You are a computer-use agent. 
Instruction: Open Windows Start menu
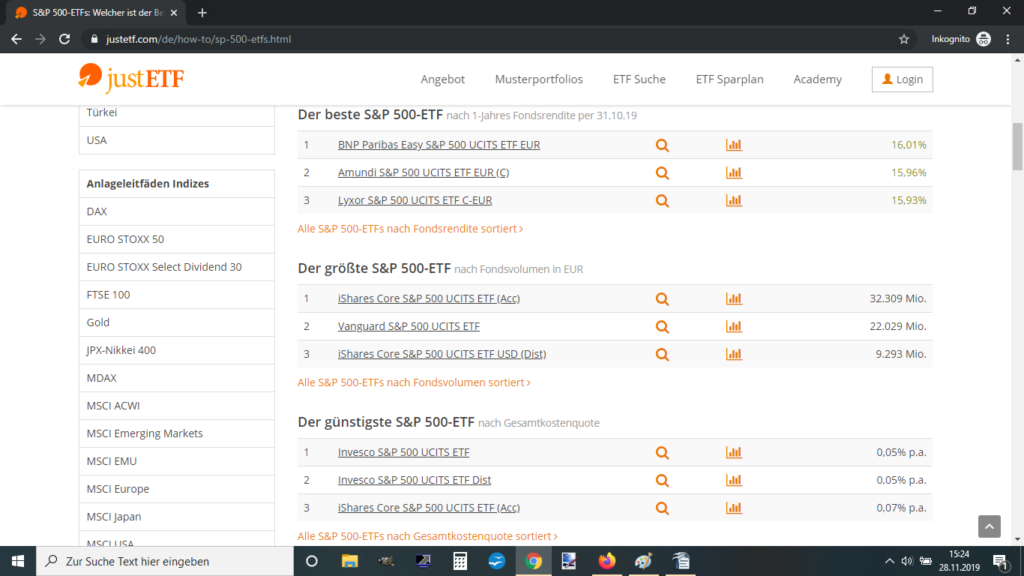[x=18, y=561]
